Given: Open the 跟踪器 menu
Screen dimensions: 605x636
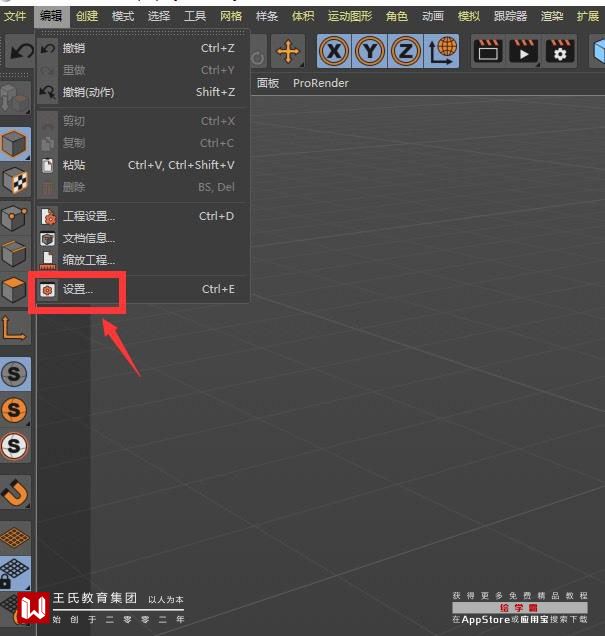Looking at the screenshot, I should pyautogui.click(x=511, y=16).
